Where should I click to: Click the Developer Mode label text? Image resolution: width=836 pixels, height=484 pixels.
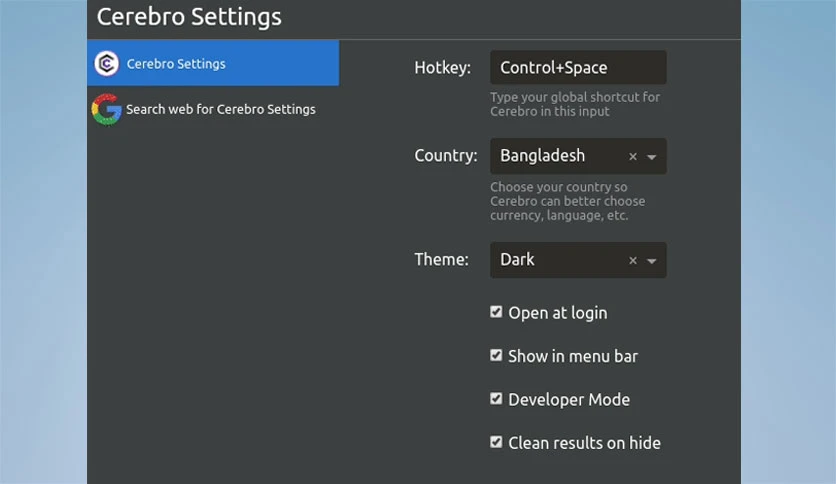point(569,400)
